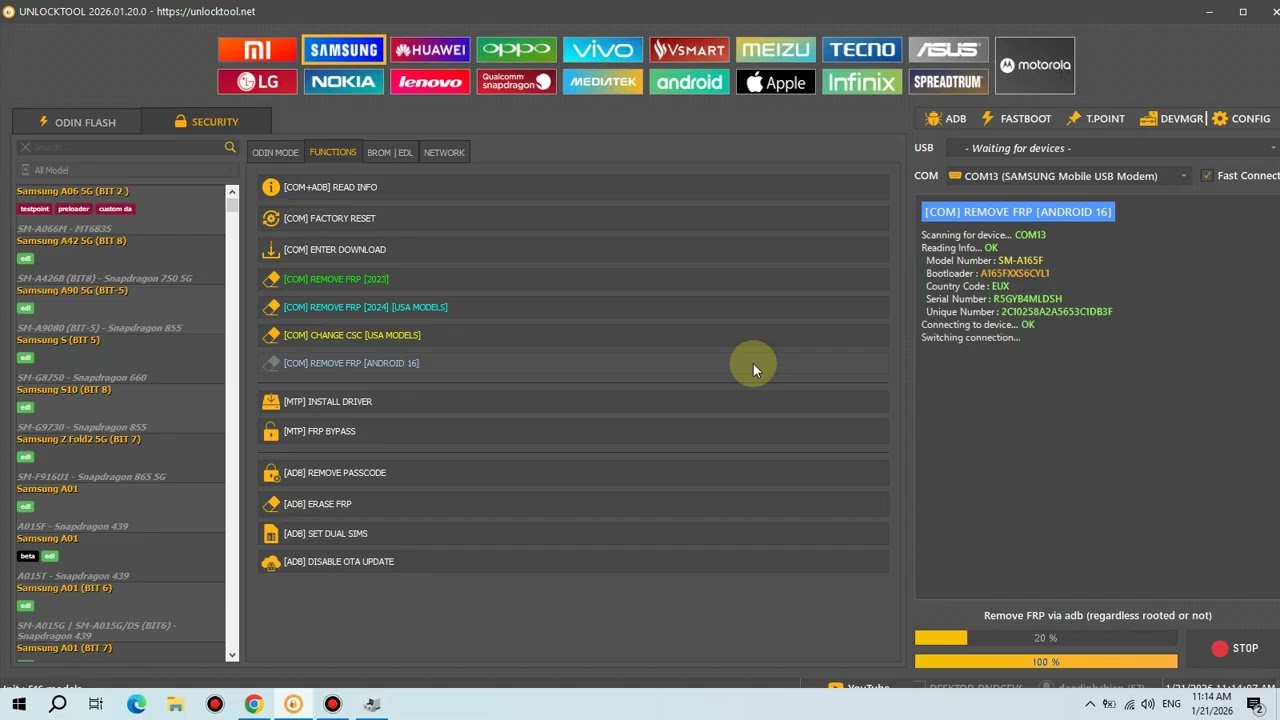Switch to the SECURITY tab
This screenshot has height=720, width=1280.
206,122
